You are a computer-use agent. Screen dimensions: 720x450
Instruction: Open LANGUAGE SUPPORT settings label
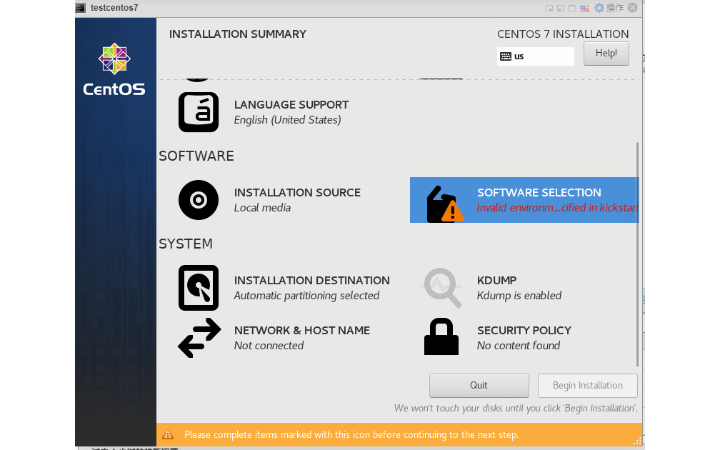coord(291,105)
